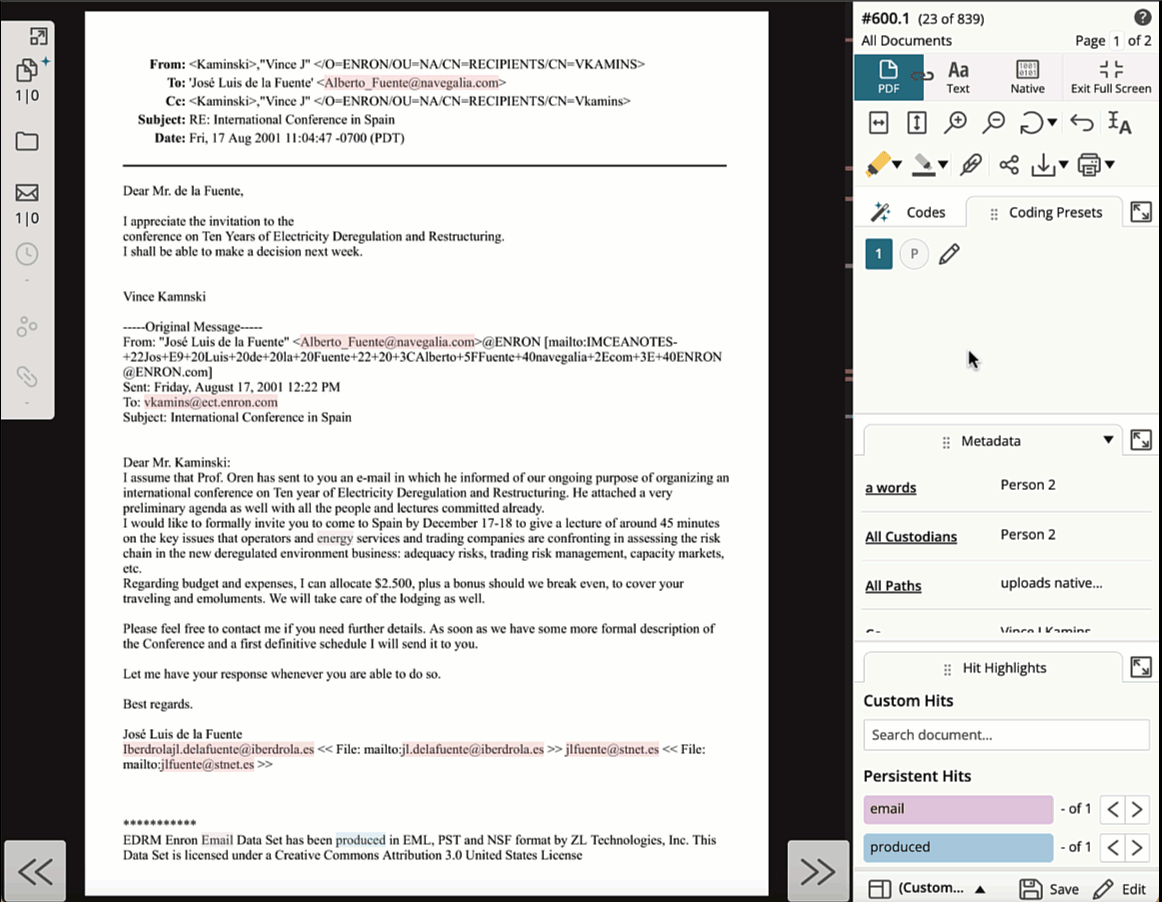
Task: Click Alberto_Fuente@navegalia.com in the To line
Action: (411, 82)
